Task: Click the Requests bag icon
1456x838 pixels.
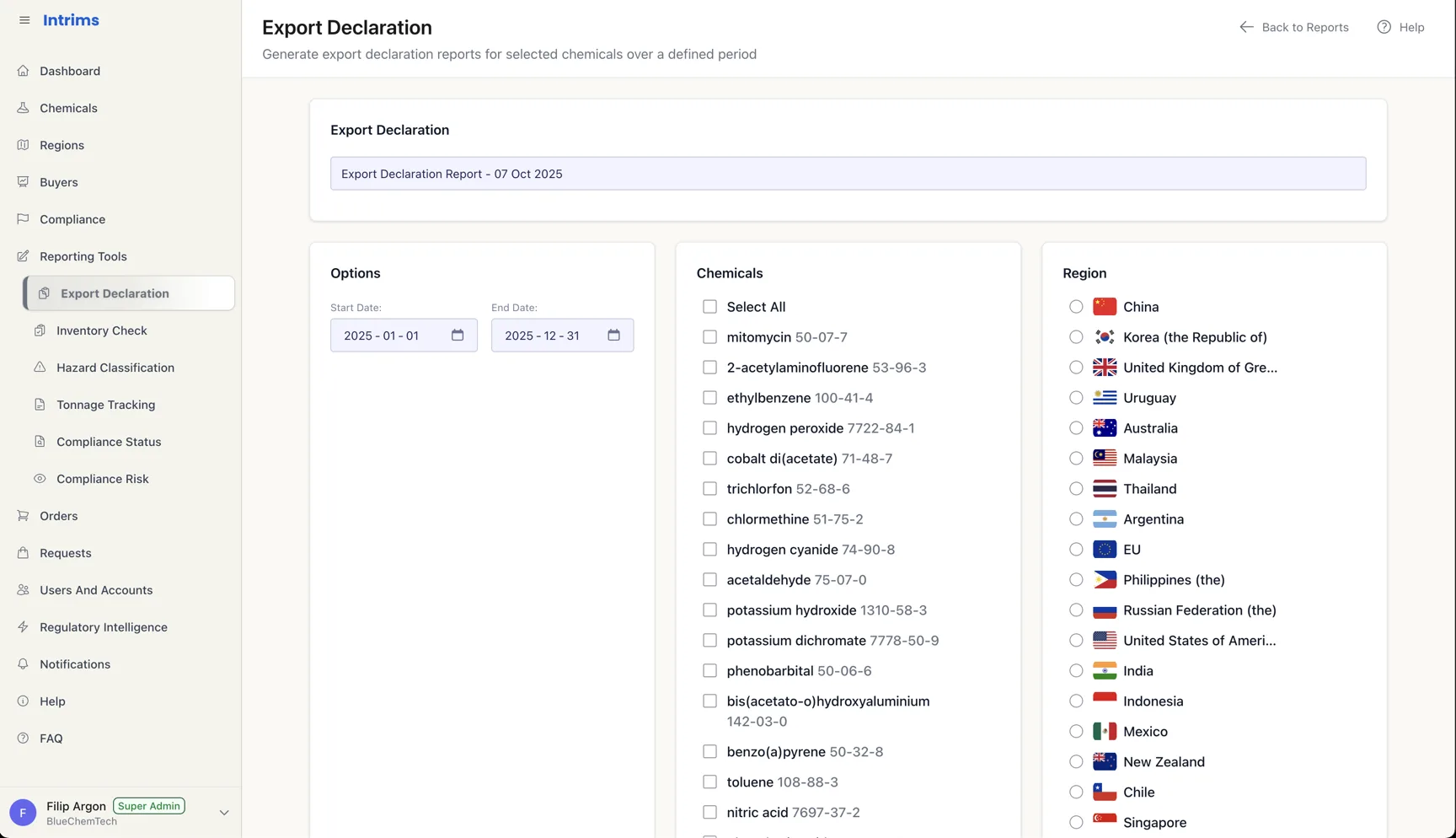Action: [x=23, y=553]
